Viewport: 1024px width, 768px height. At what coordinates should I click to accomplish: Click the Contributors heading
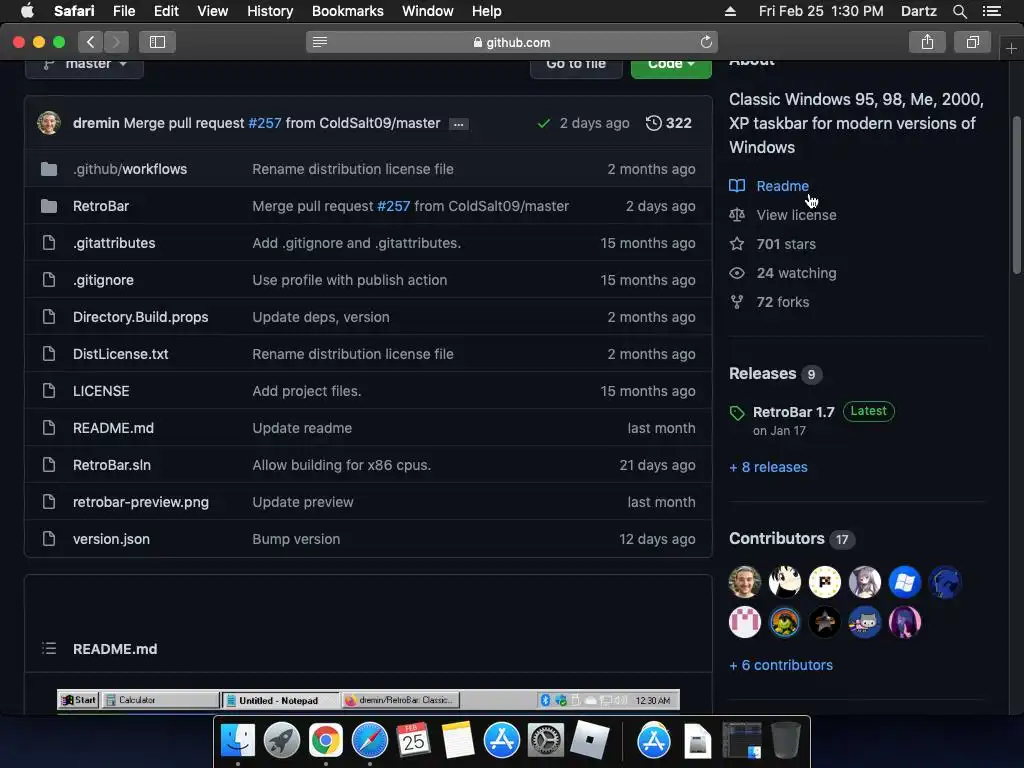[x=776, y=538]
